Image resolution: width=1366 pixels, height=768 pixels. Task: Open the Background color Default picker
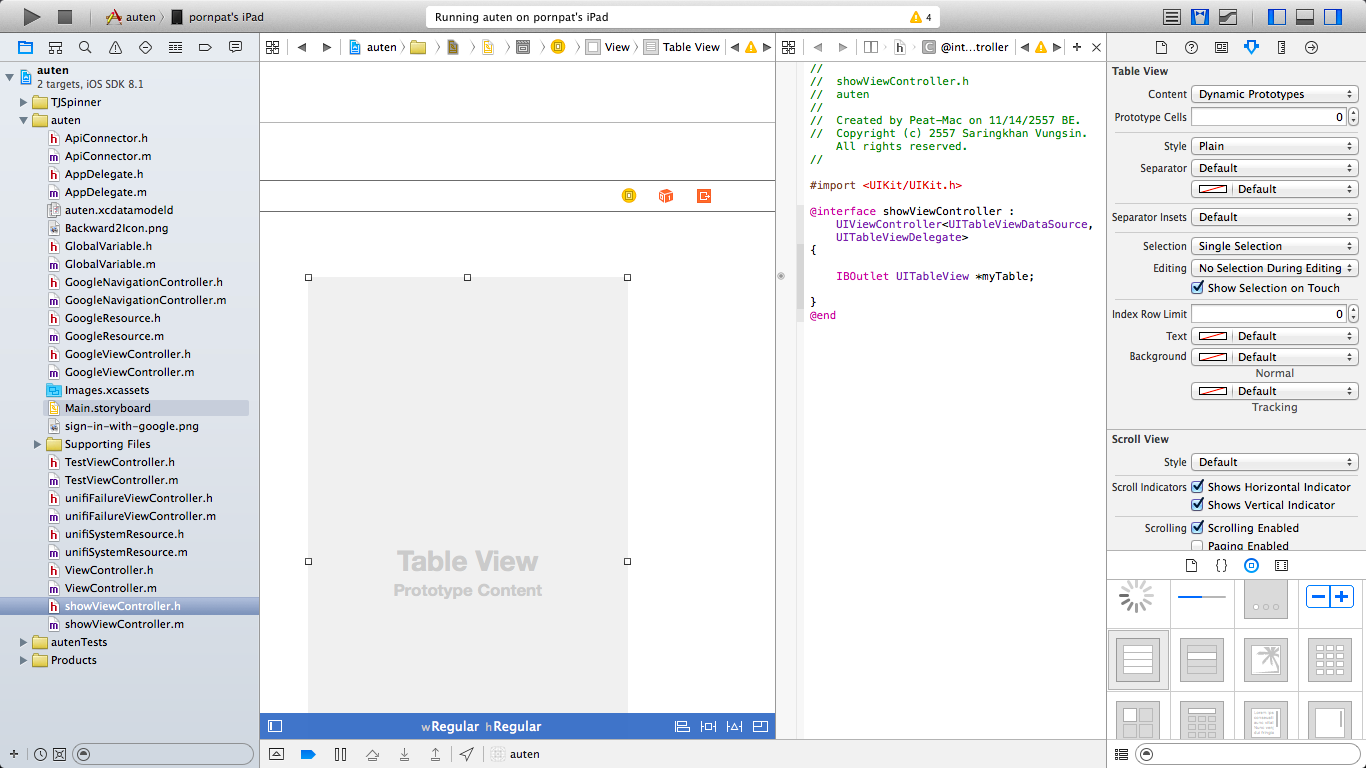click(x=1274, y=357)
